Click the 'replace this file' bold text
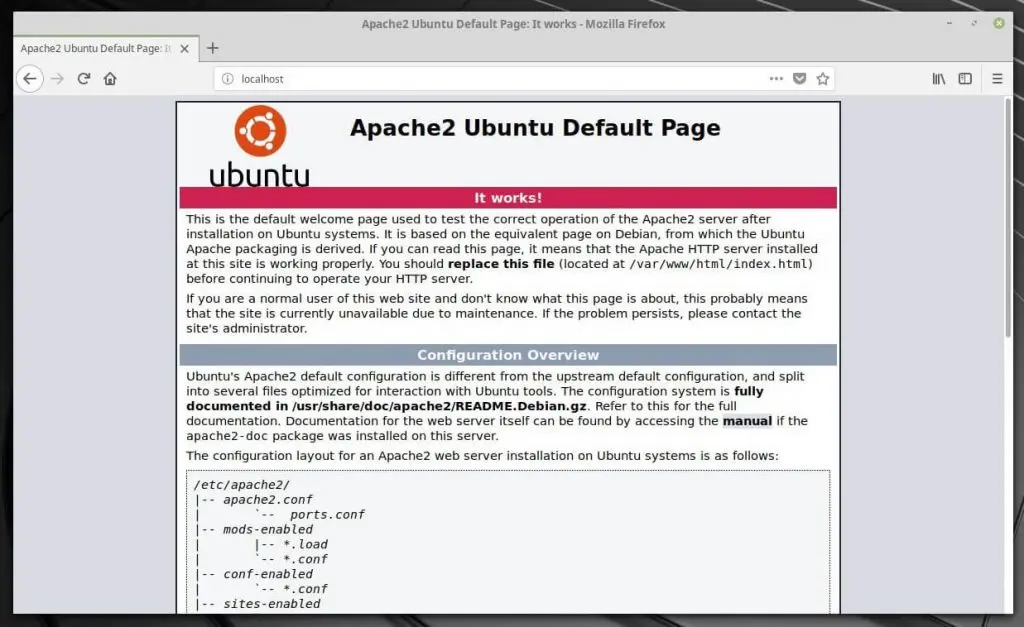 [x=501, y=264]
